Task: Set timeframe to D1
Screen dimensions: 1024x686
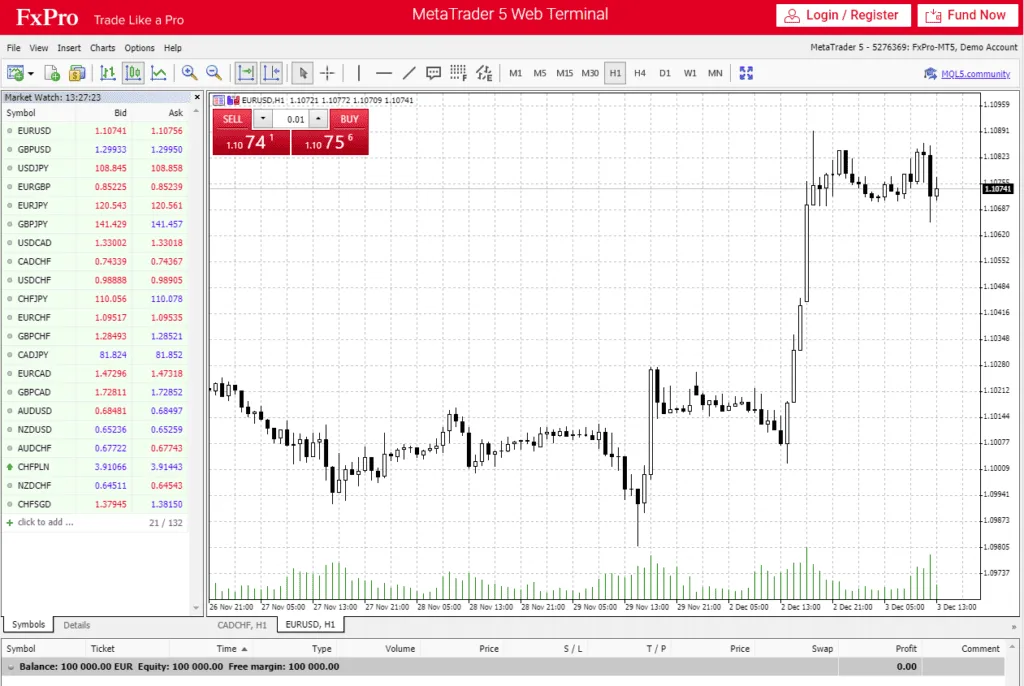Action: [665, 73]
